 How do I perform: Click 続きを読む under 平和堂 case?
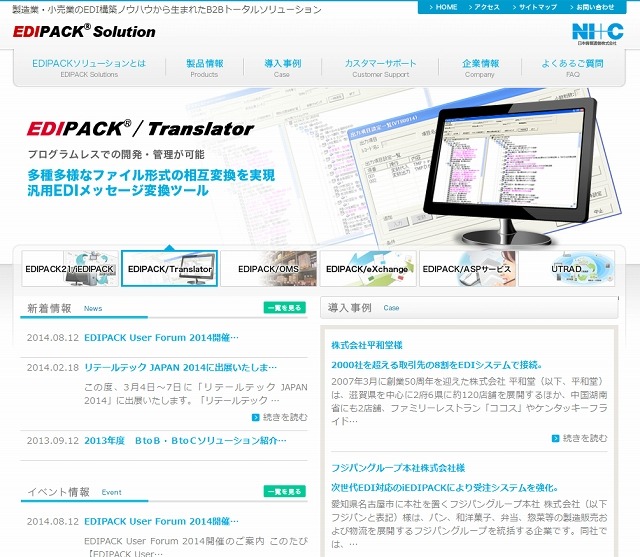(x=585, y=438)
